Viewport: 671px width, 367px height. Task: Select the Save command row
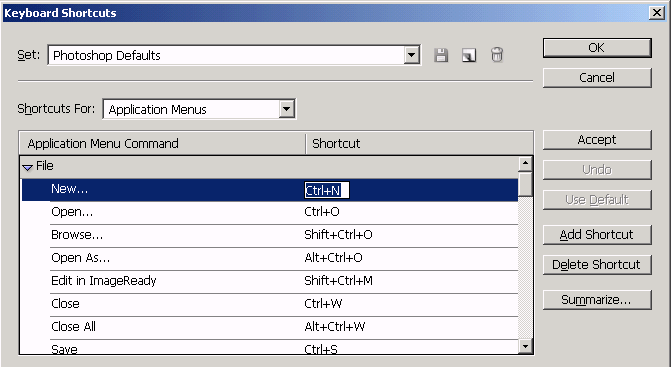point(270,347)
